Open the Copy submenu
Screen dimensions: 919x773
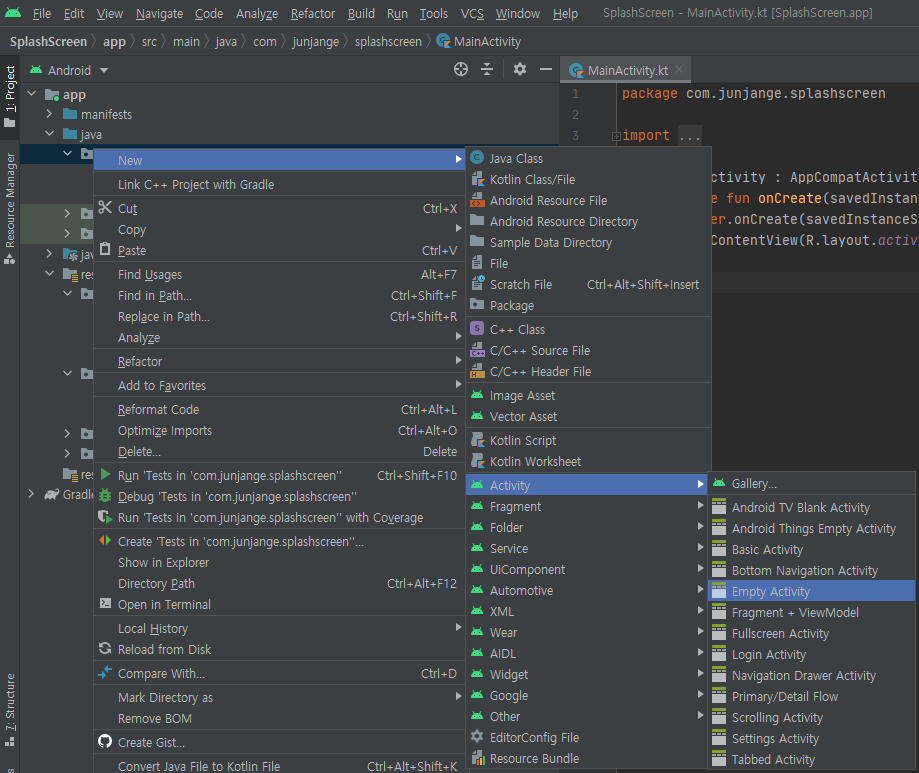point(279,230)
